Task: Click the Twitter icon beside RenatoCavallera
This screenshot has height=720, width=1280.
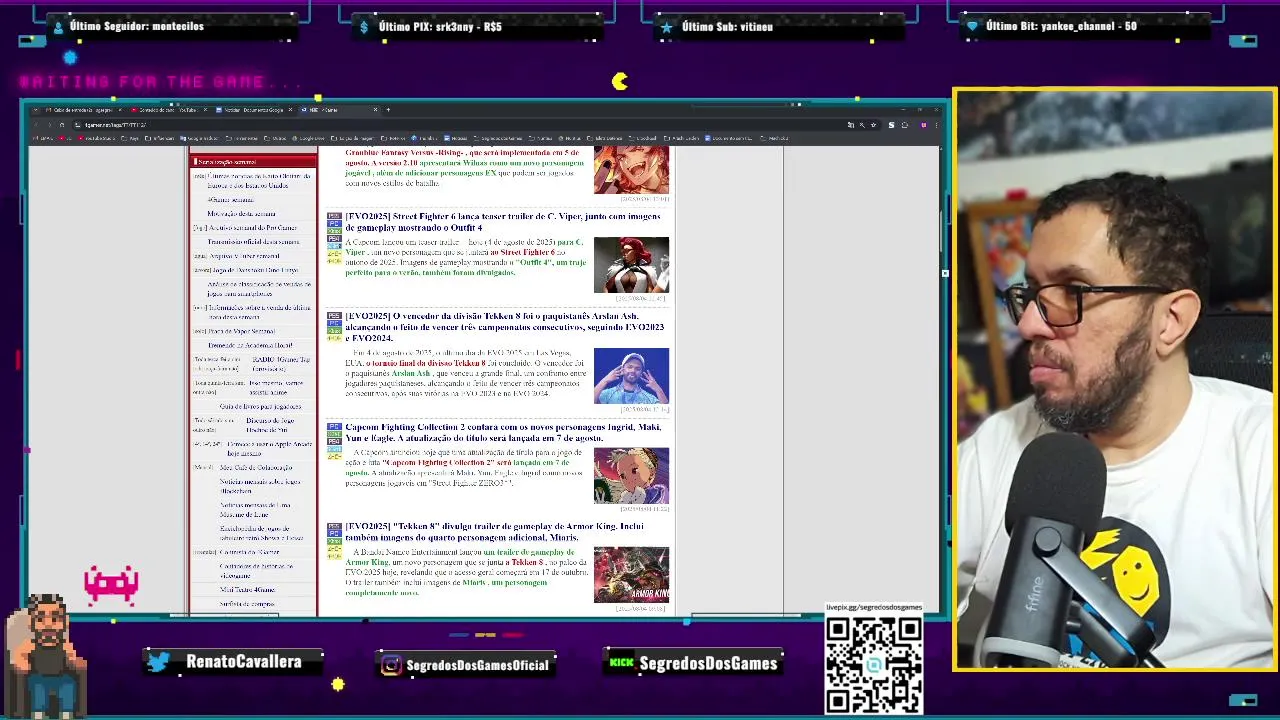Action: click(x=159, y=661)
